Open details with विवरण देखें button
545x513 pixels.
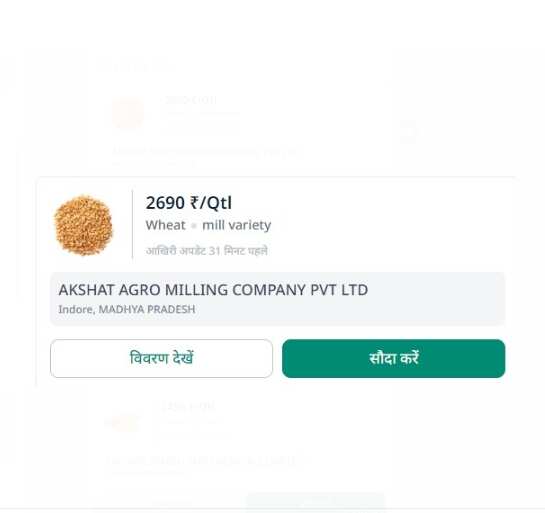161,358
